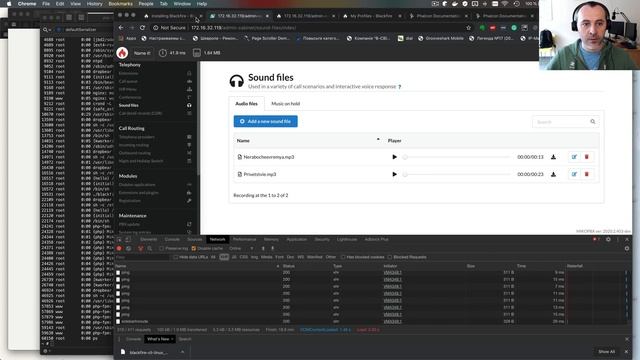The image size is (640, 360).
Task: Open the Chrome File menu
Action: click(x=46, y=4)
